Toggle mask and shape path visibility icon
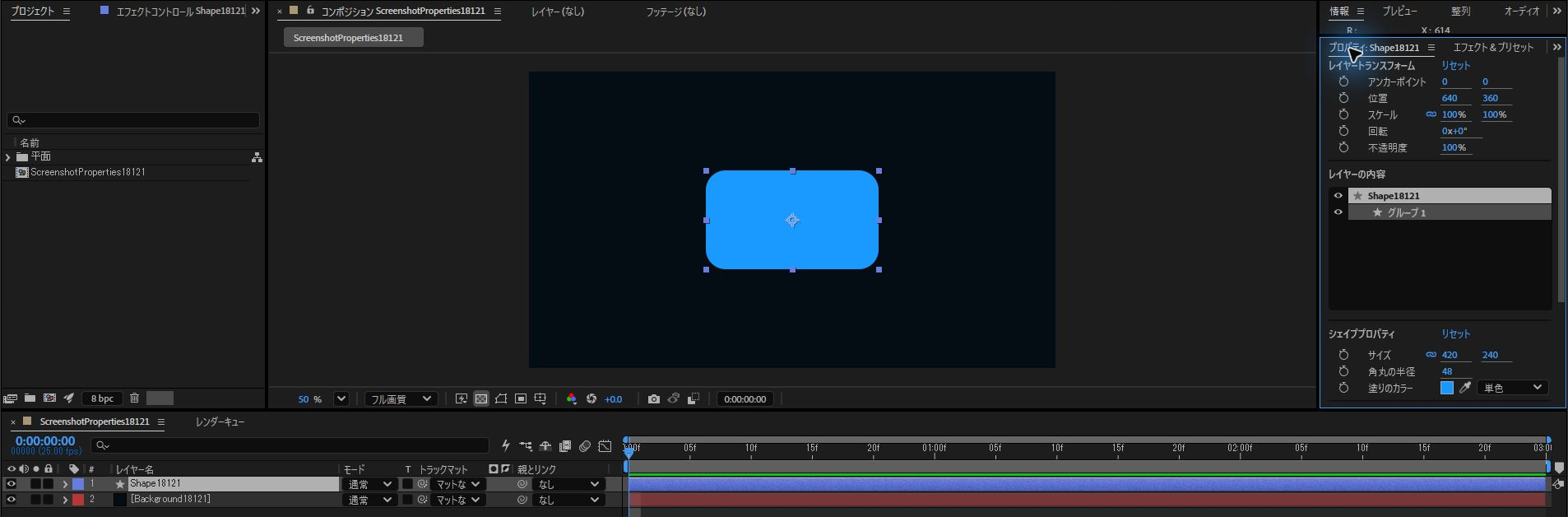Viewport: 1568px width, 517px height. (501, 399)
